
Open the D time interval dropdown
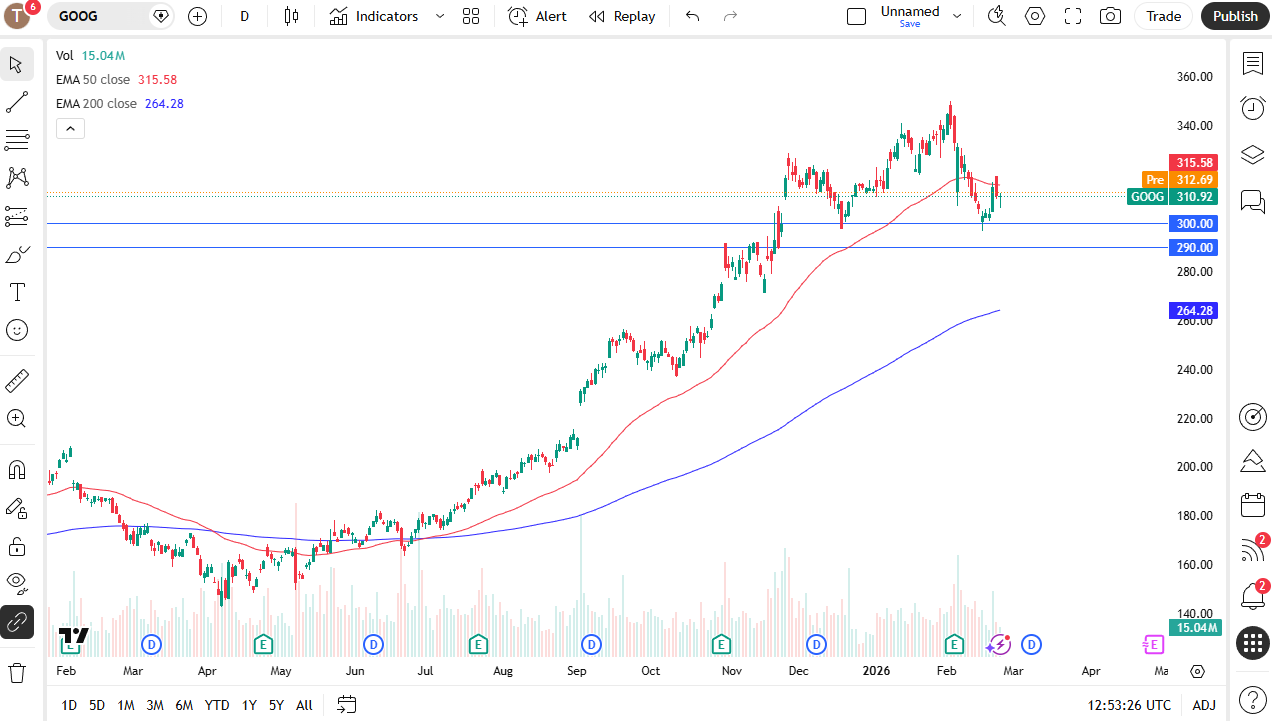(244, 16)
